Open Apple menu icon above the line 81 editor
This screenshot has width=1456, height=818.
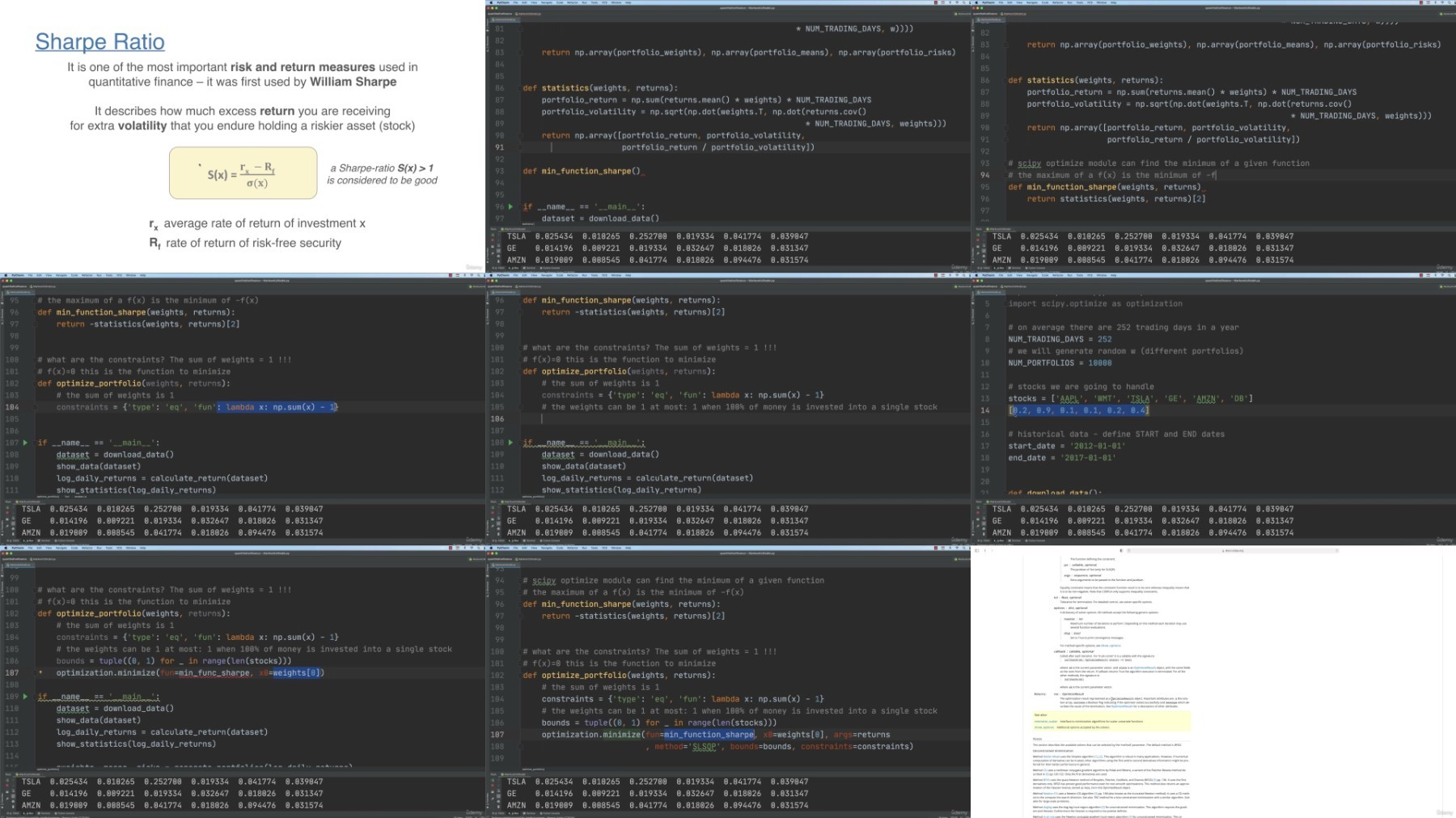tap(490, 2)
